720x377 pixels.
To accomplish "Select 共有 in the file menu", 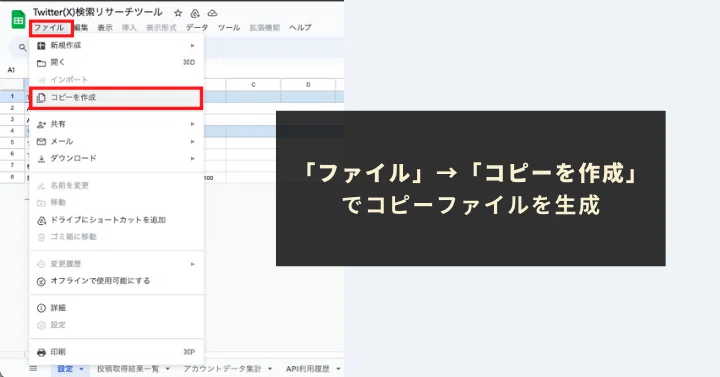I will (x=116, y=124).
